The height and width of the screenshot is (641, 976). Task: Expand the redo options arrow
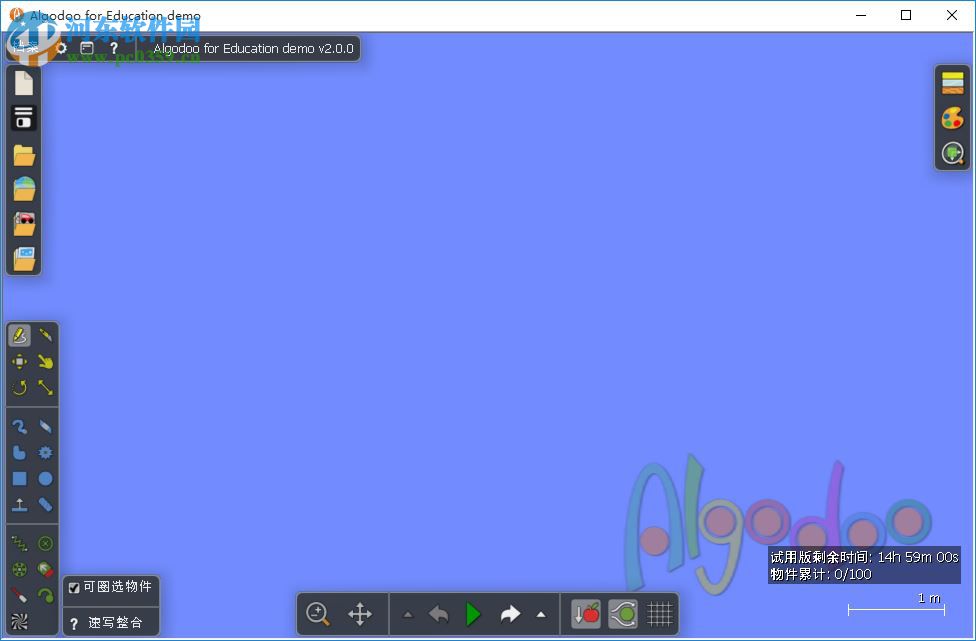[540, 614]
